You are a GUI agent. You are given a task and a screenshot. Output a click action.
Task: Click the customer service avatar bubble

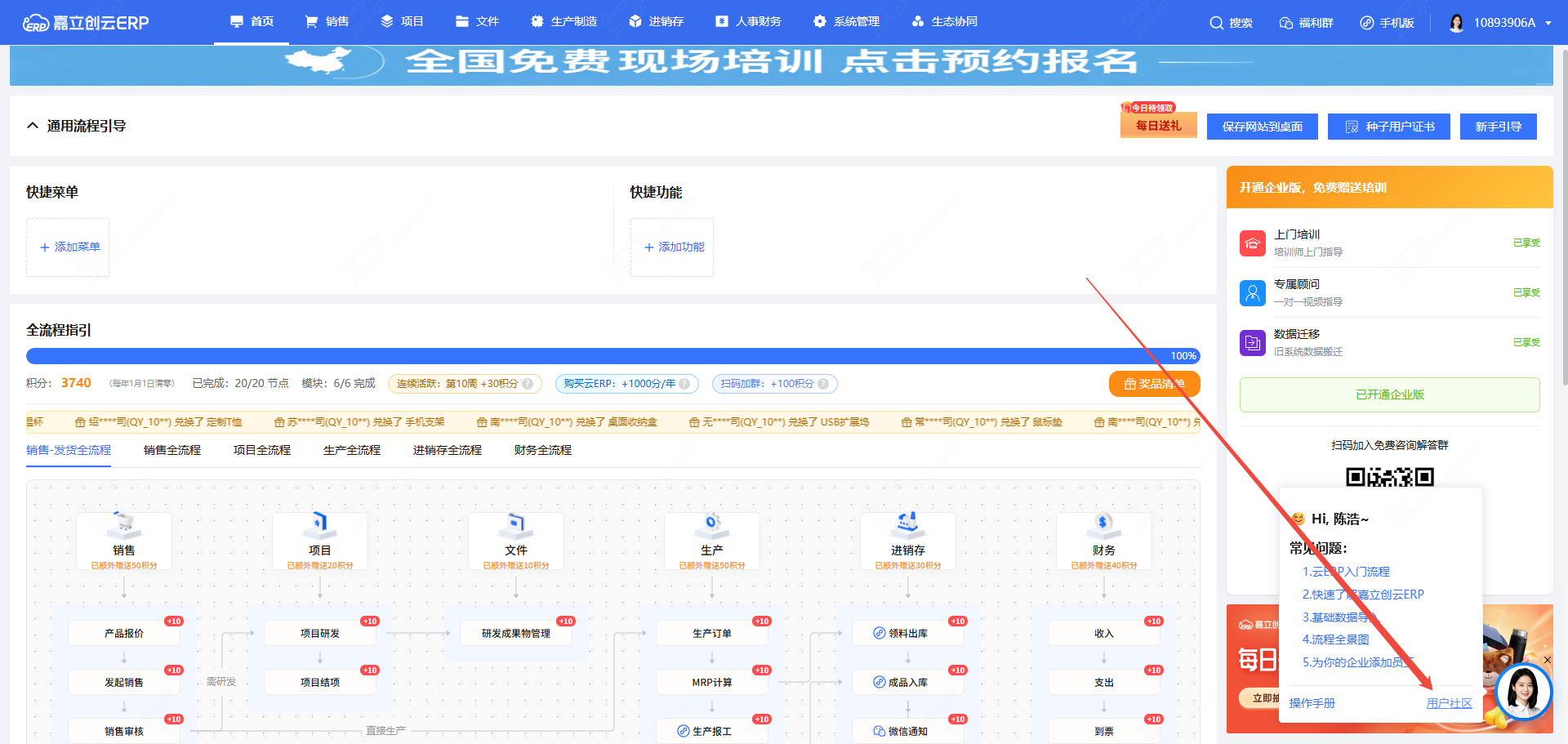(x=1523, y=692)
